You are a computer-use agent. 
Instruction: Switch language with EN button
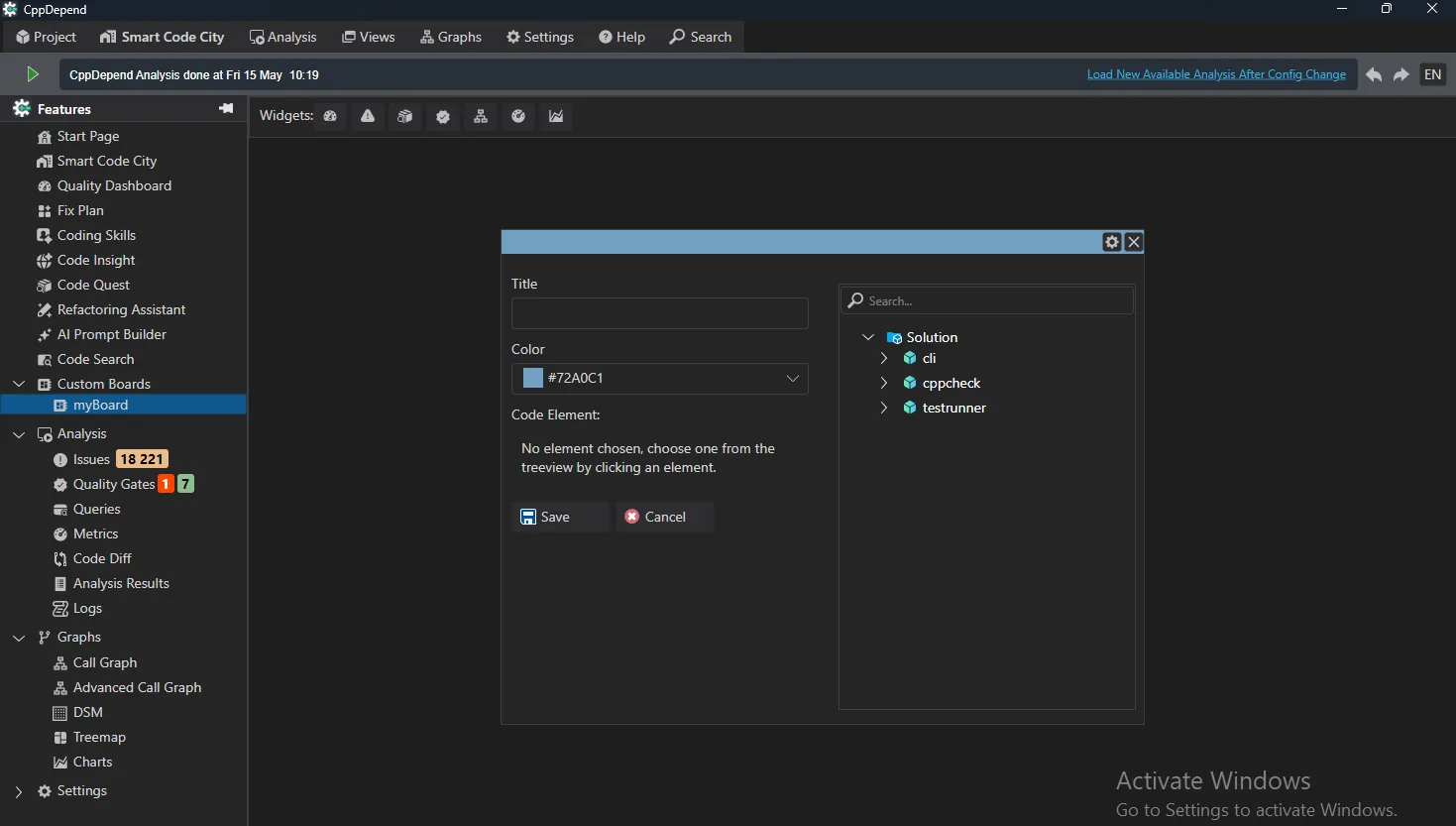pos(1433,74)
